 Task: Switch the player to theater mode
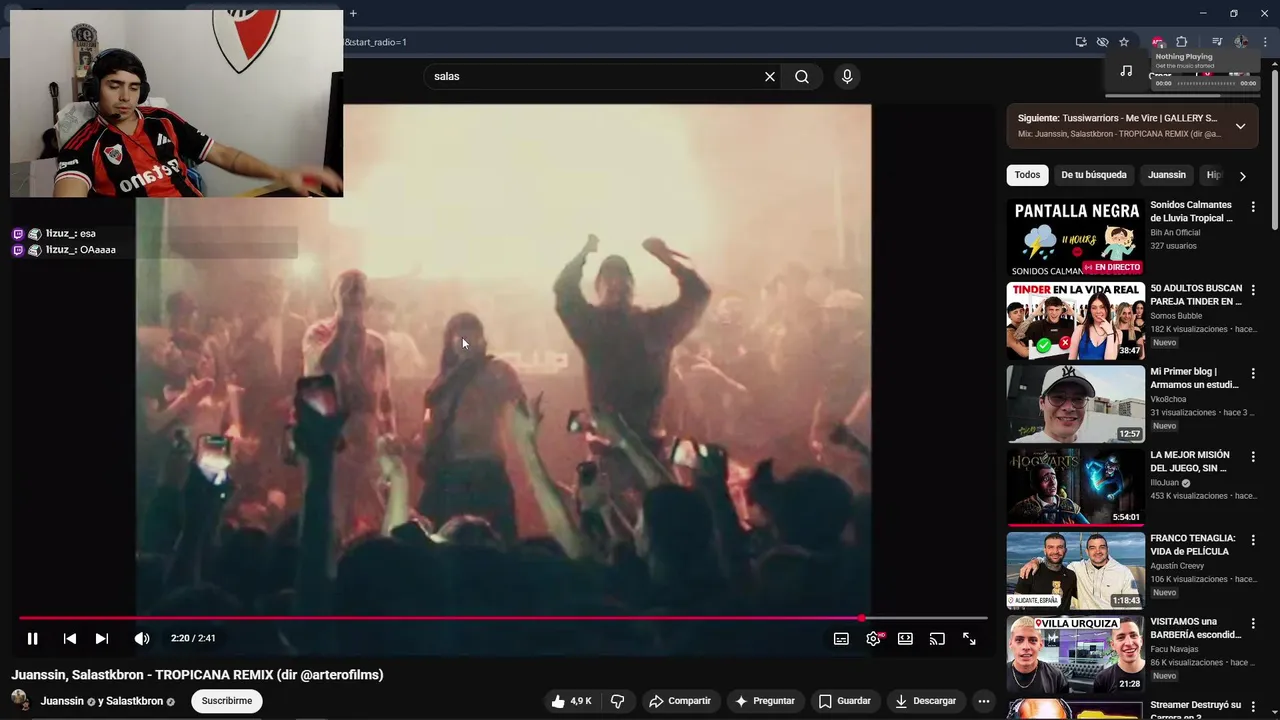click(905, 639)
